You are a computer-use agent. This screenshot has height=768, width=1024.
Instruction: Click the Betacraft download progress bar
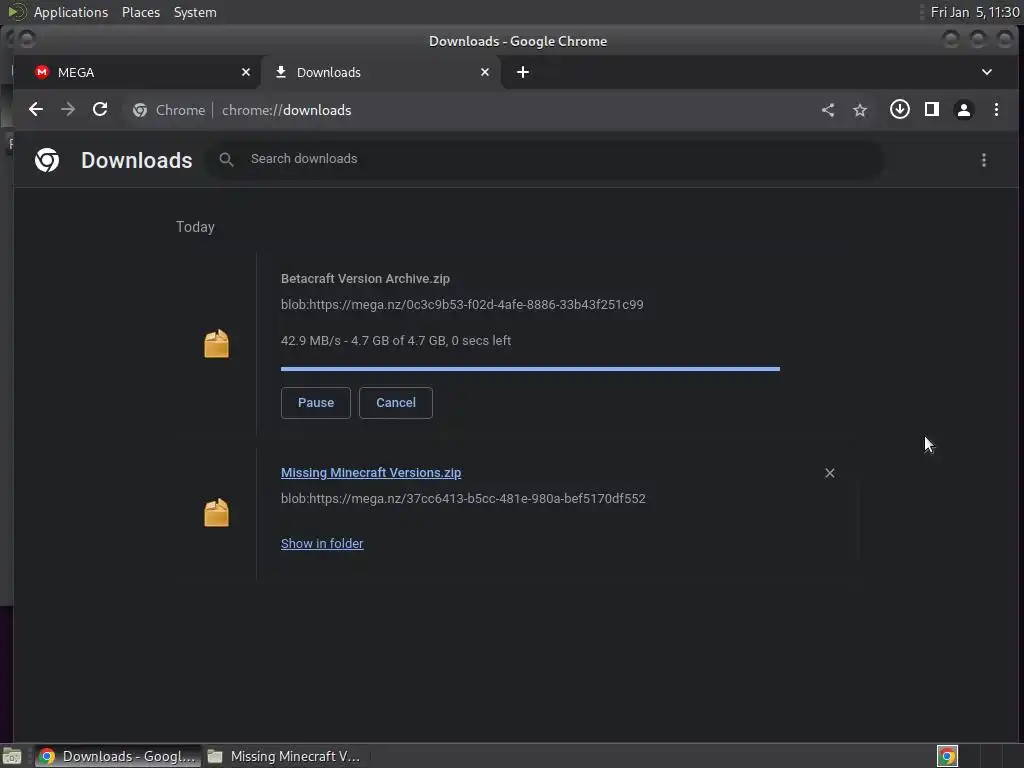point(530,369)
